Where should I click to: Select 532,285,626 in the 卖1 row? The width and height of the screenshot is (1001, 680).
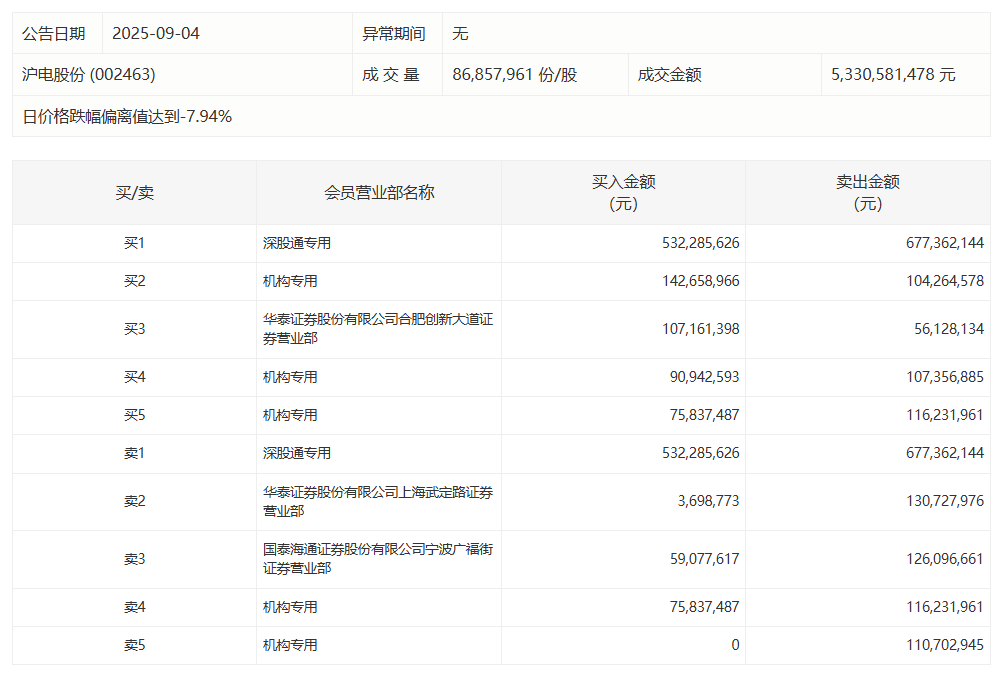[x=700, y=453]
